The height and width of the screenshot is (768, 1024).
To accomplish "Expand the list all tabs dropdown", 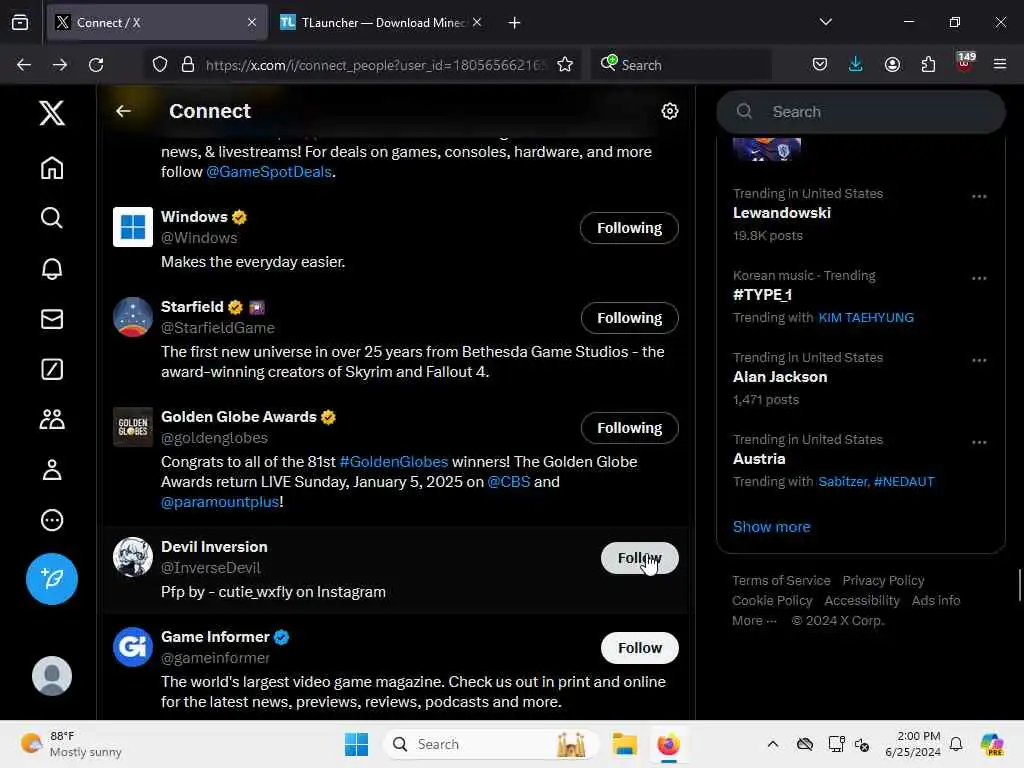I will [825, 22].
